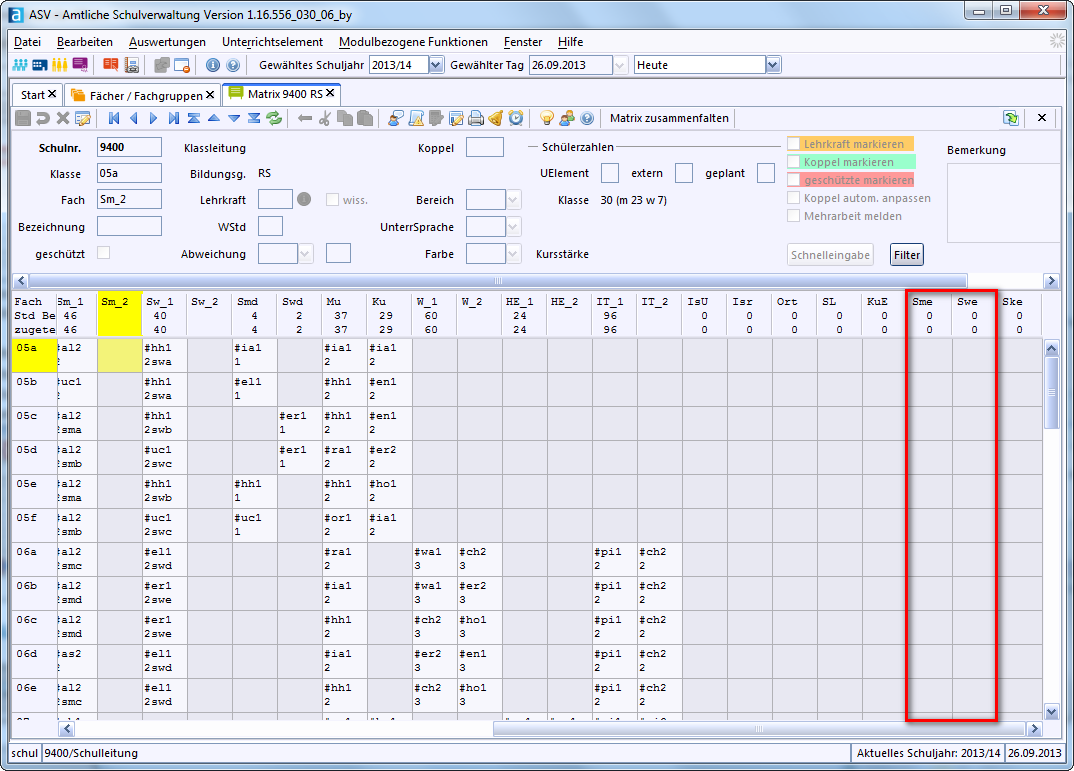Click the printer icon in matrix toolbar

pos(475,118)
